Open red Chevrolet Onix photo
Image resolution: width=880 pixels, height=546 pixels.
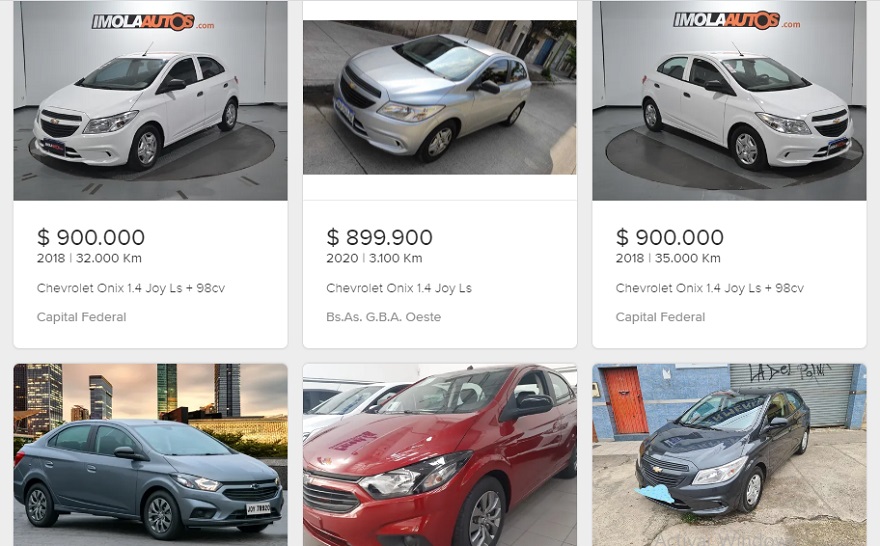[439, 455]
